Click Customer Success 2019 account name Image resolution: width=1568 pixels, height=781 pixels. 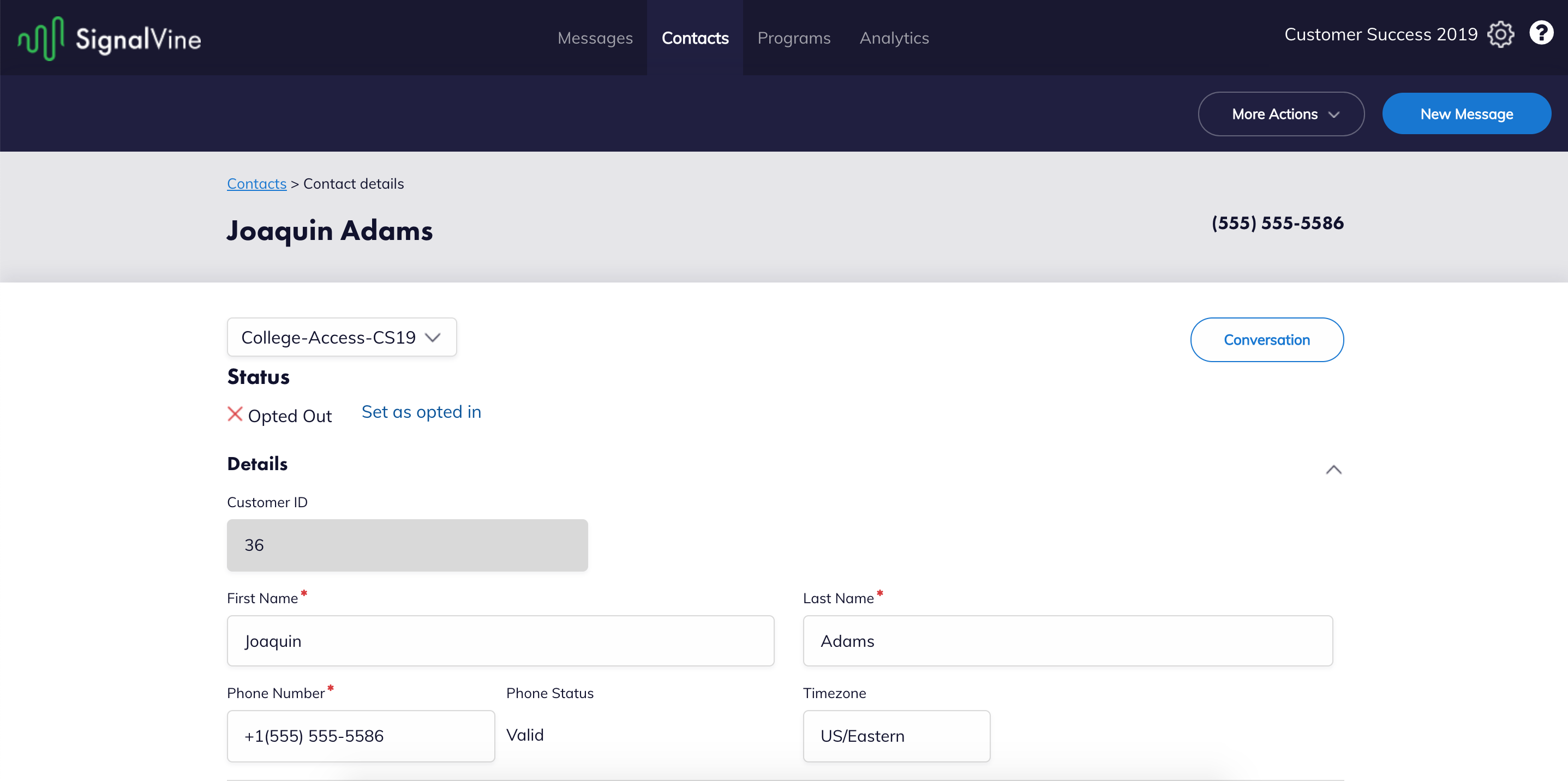pos(1380,35)
